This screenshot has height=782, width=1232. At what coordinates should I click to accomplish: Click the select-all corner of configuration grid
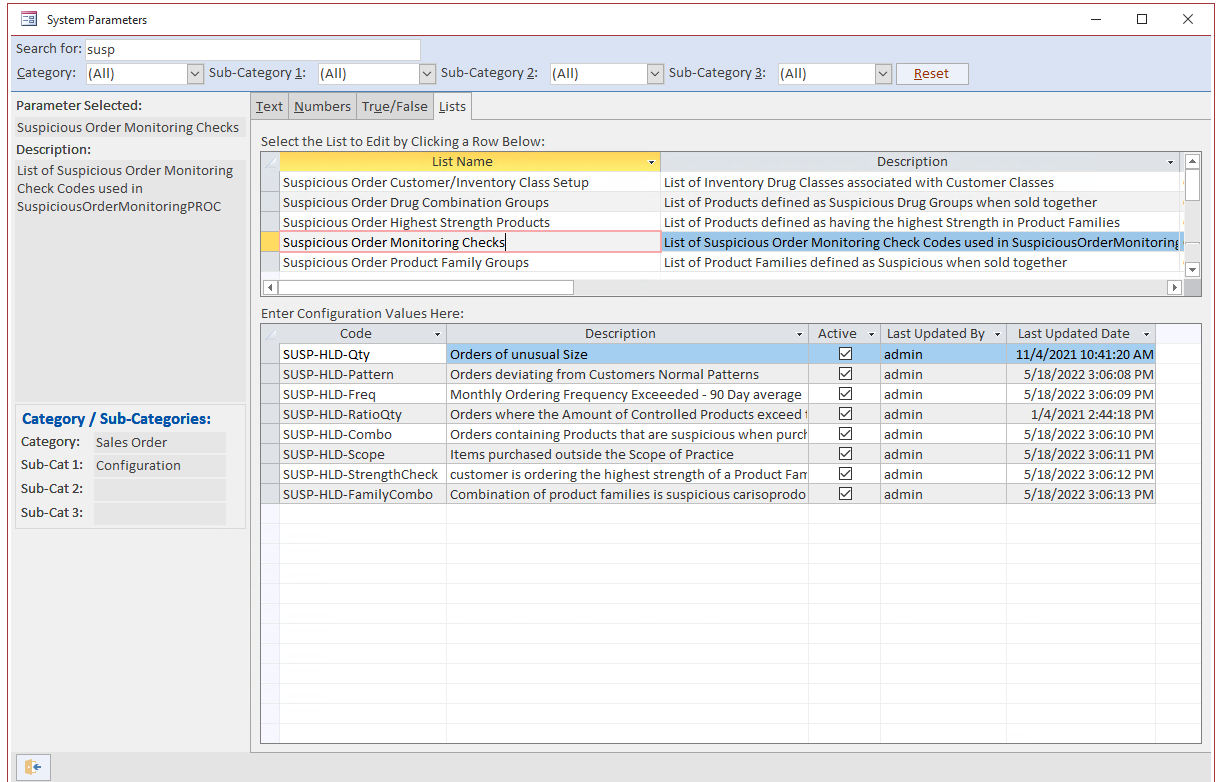point(270,334)
